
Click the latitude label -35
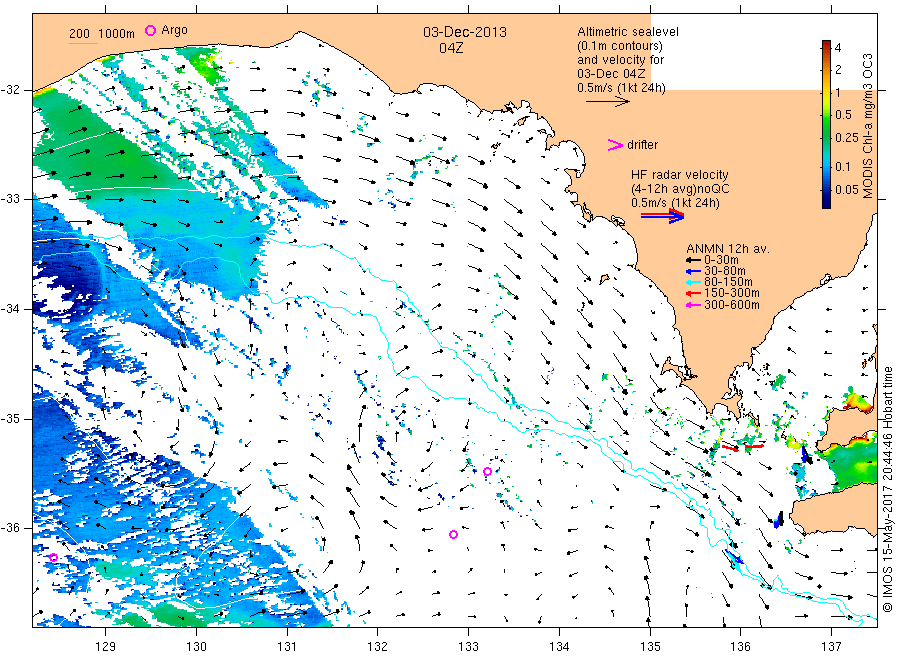tap(11, 419)
